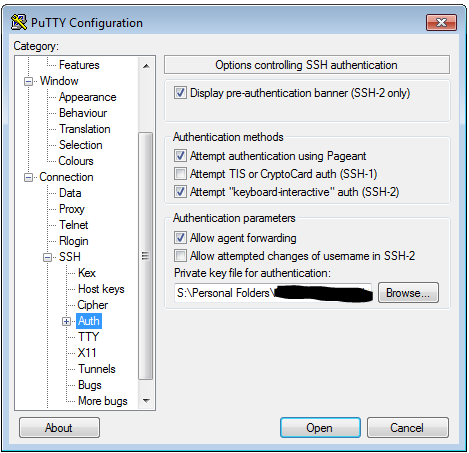This screenshot has width=469, height=453.
Task: Click the Open button to connect
Action: point(320,428)
